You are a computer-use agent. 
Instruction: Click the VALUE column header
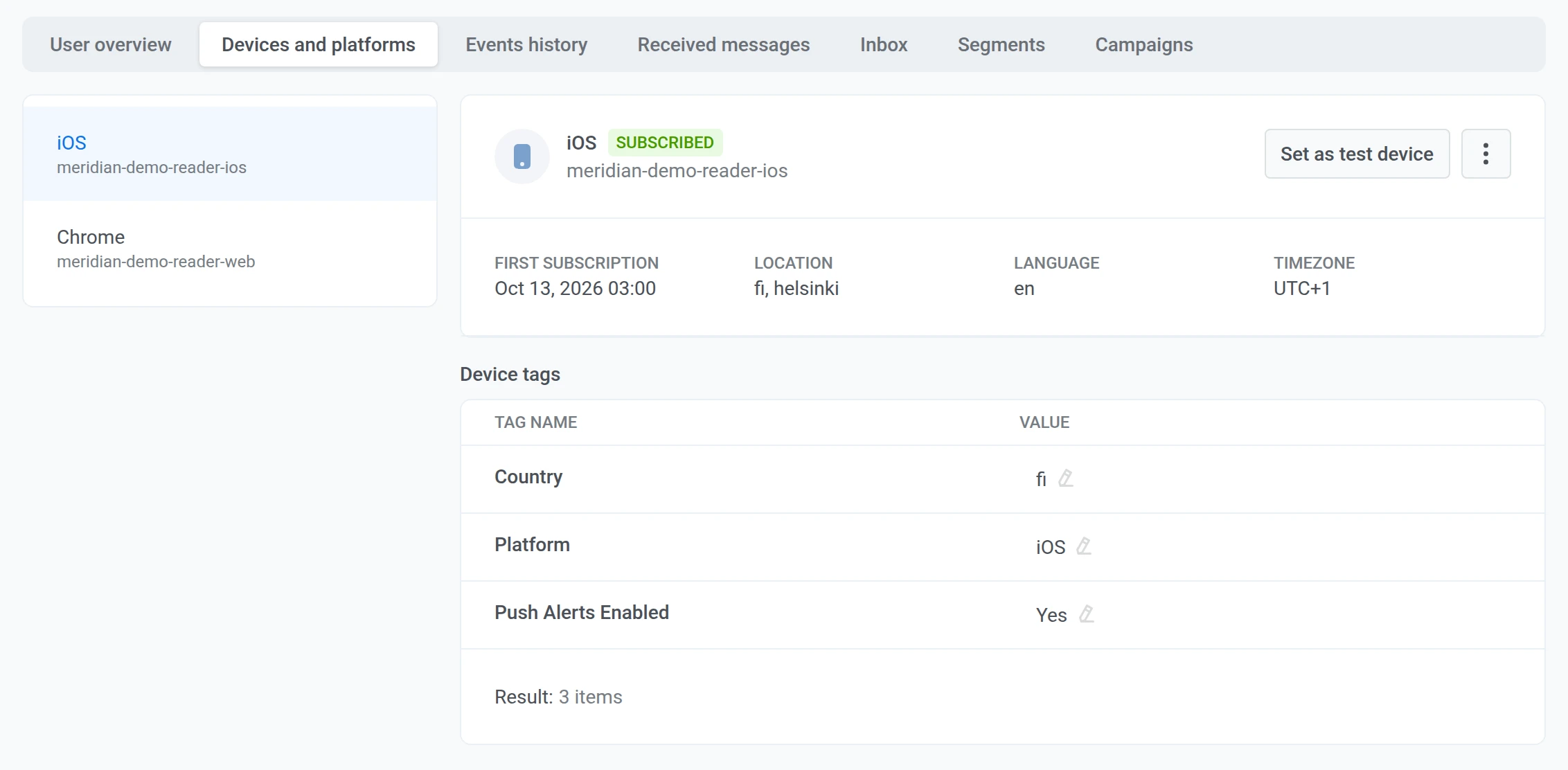(x=1044, y=422)
